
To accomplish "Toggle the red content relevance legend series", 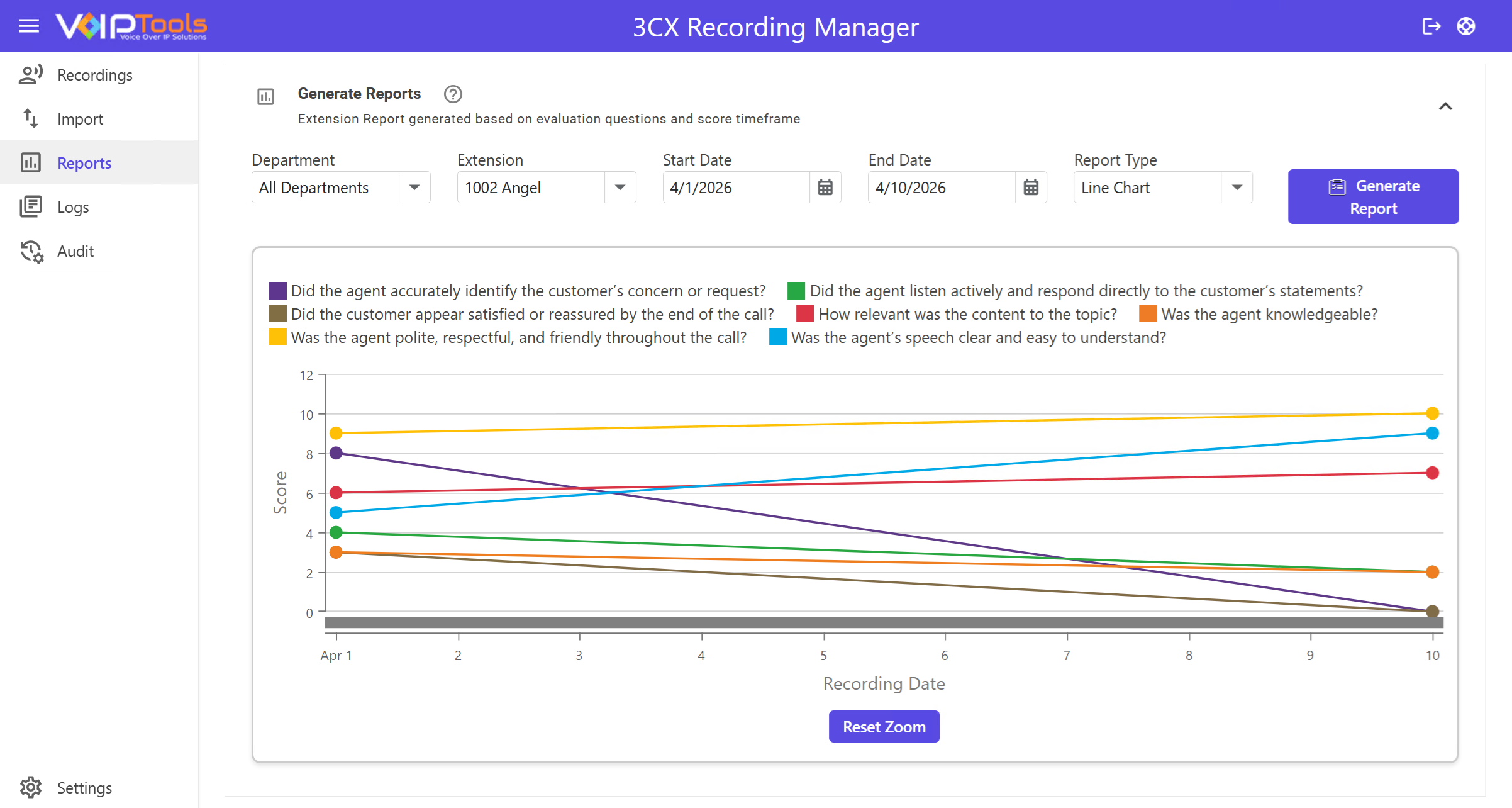I will coord(804,314).
